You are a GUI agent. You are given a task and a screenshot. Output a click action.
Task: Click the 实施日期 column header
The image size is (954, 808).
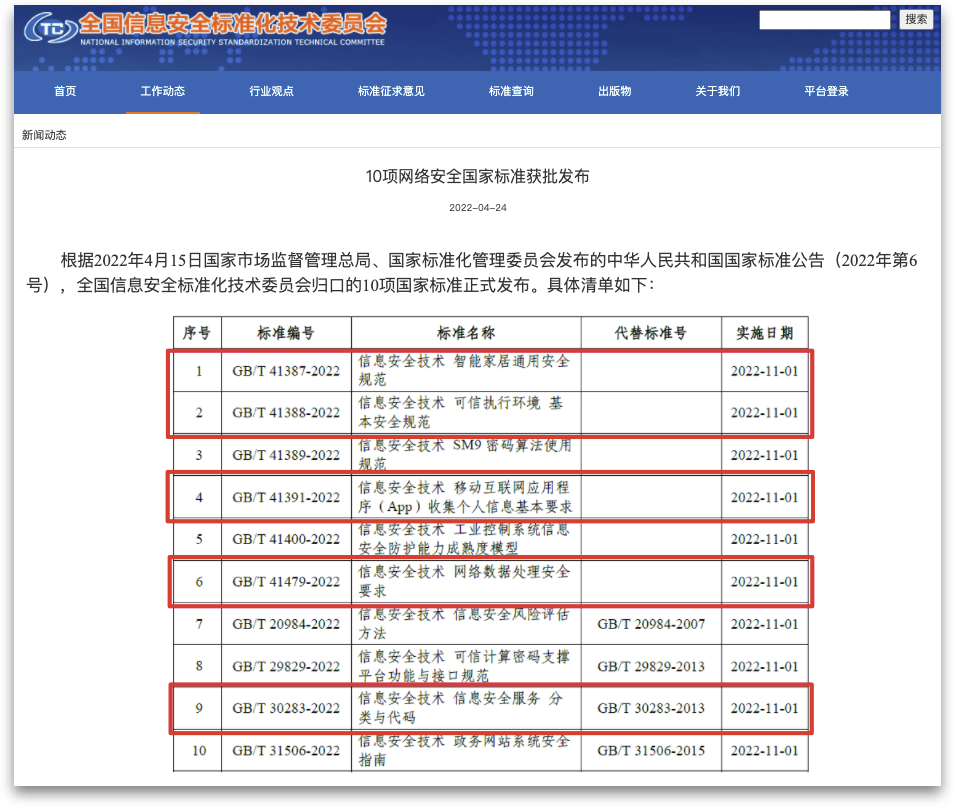coord(764,333)
